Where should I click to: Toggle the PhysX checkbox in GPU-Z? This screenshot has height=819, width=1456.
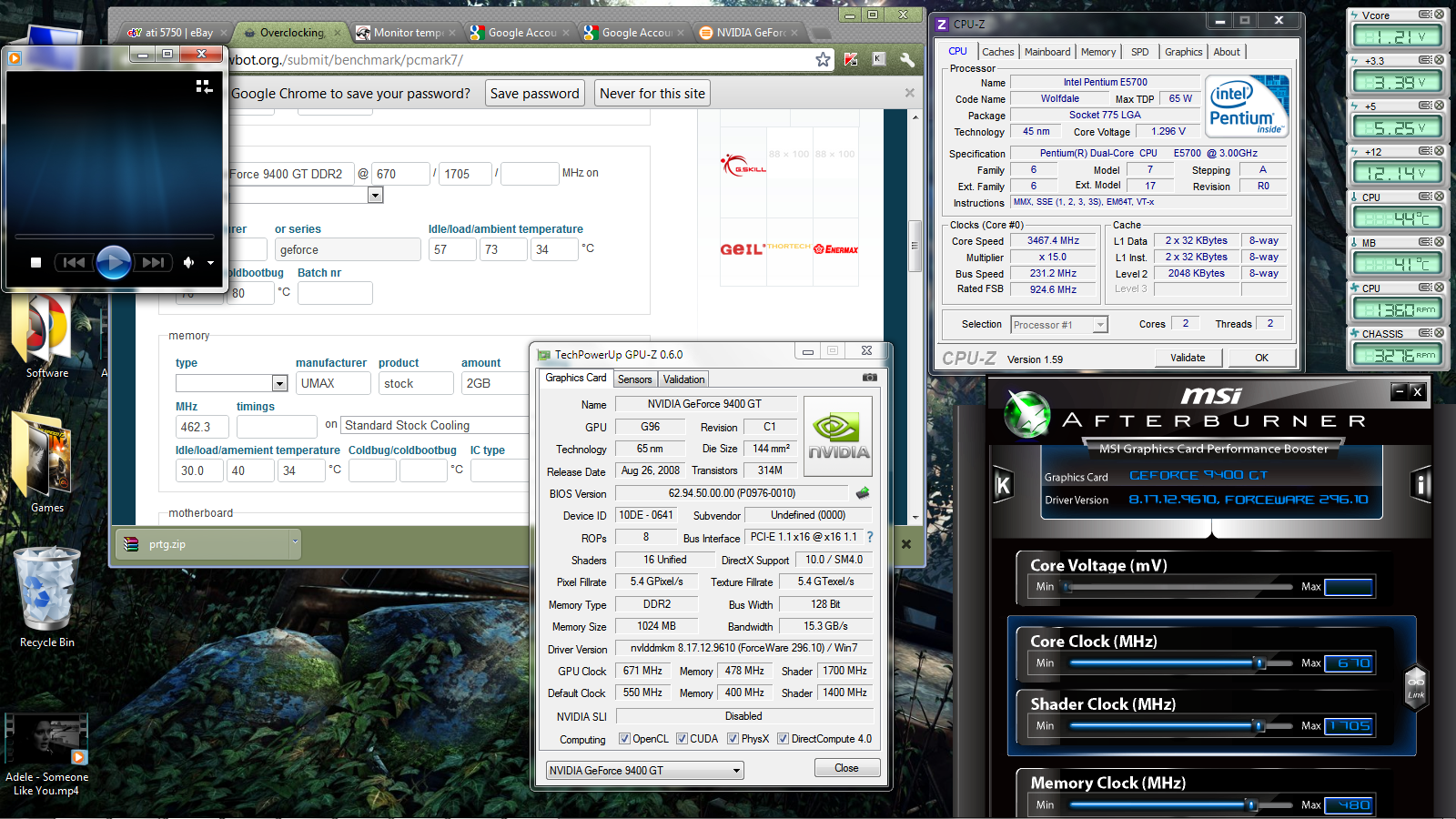click(733, 739)
